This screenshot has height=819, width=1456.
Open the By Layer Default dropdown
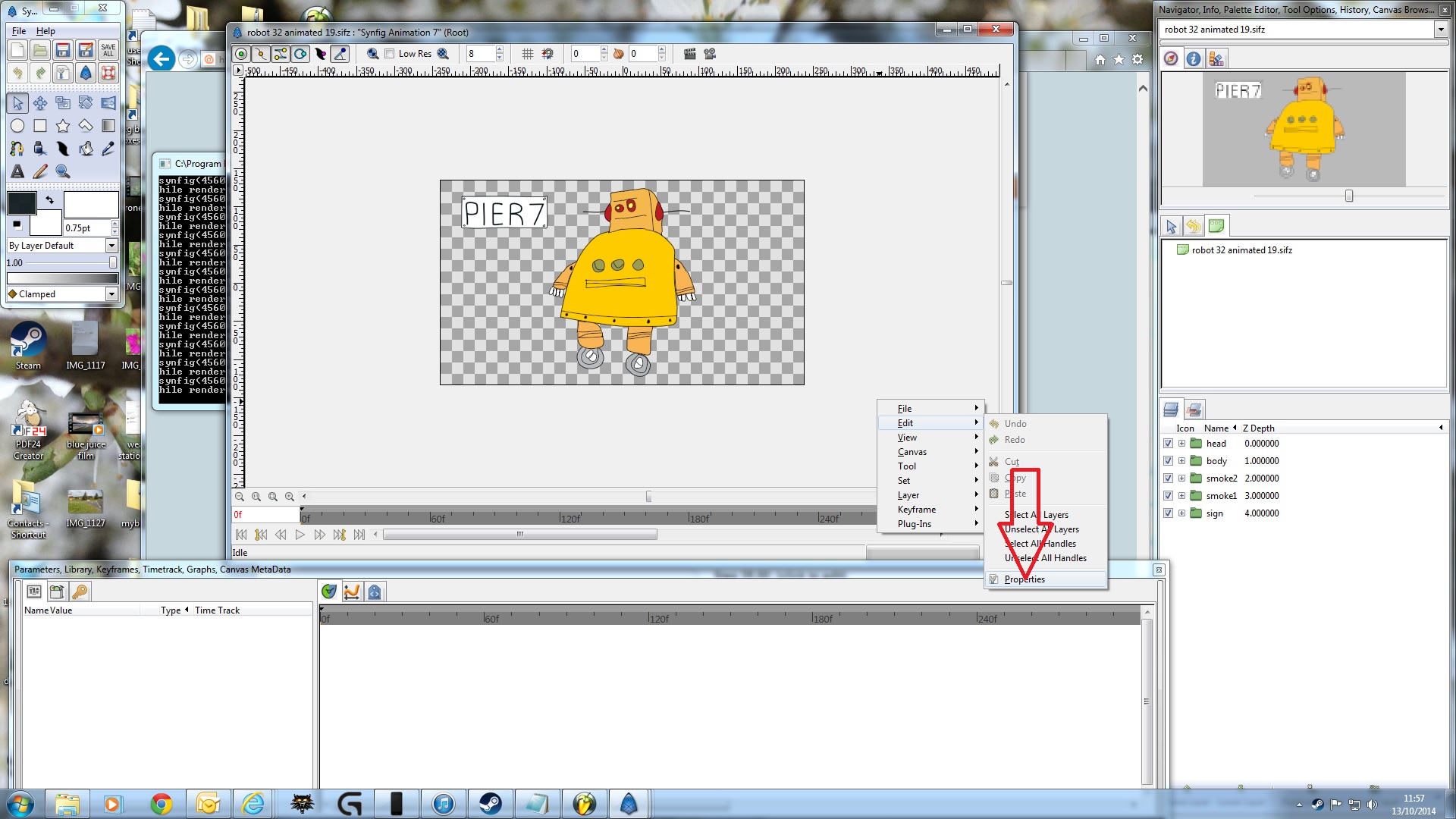pyautogui.click(x=62, y=246)
